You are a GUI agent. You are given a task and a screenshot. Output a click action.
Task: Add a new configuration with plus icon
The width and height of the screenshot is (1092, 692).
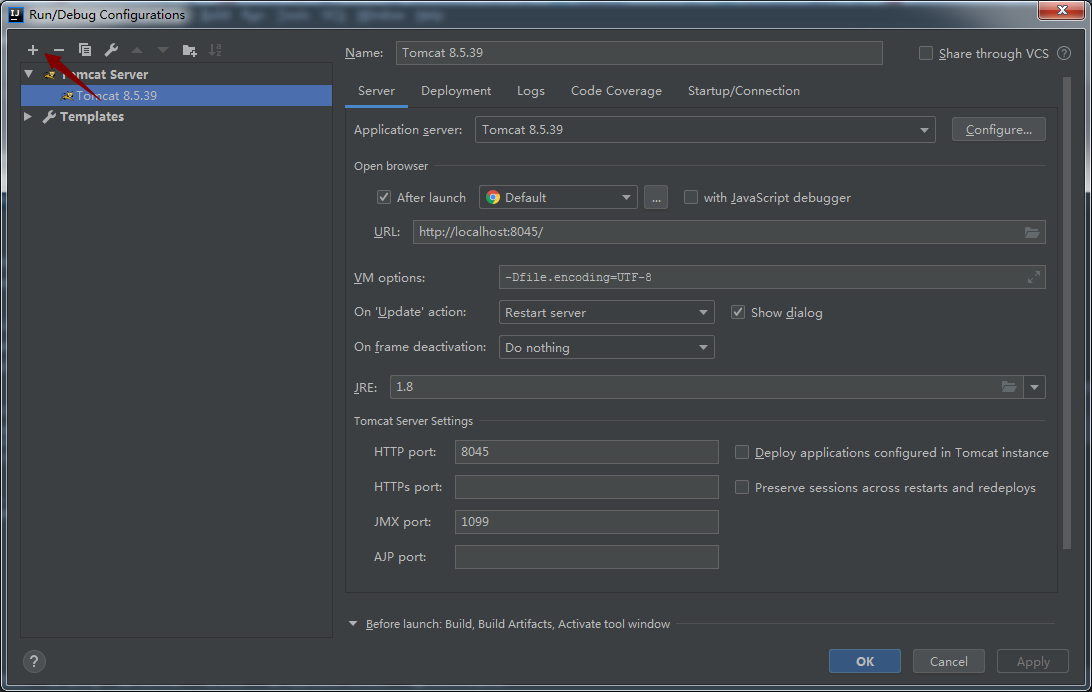coord(33,49)
